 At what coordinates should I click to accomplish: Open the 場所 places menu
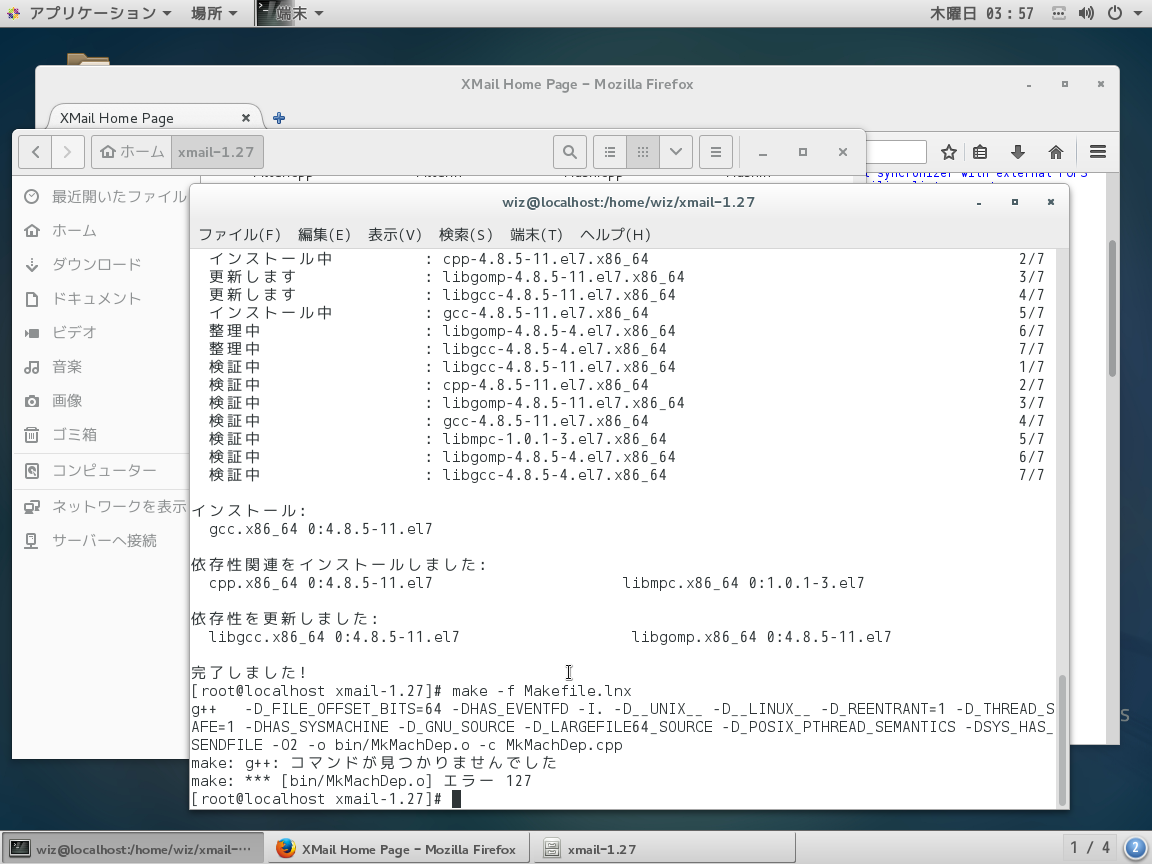pyautogui.click(x=214, y=13)
